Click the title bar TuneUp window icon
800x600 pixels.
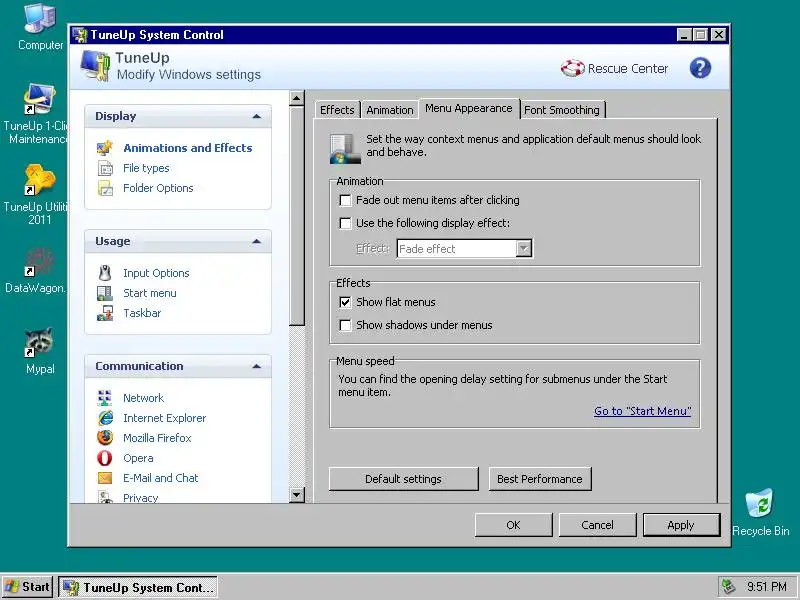[x=80, y=35]
